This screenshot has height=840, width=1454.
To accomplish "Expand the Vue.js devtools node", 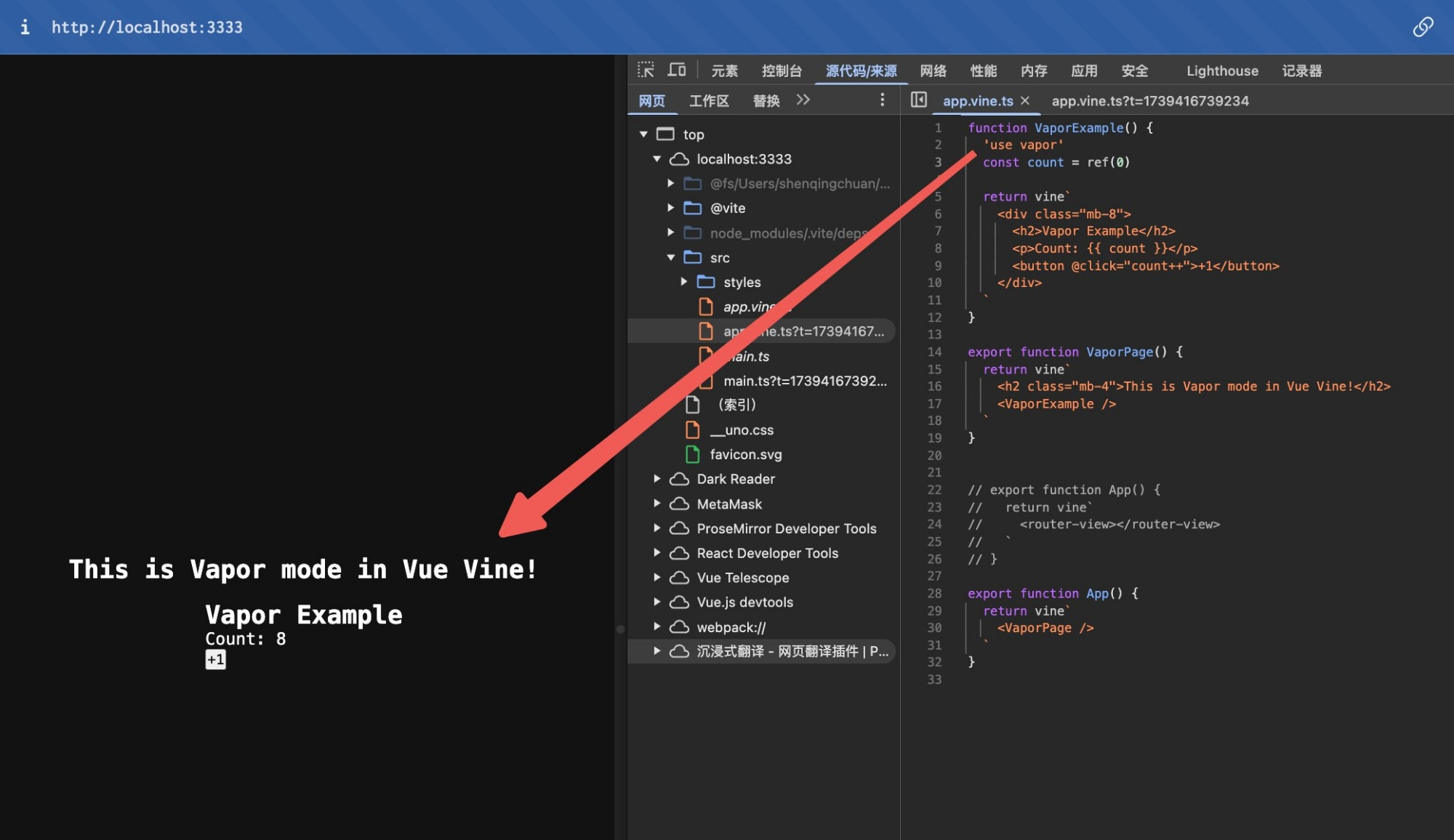I will [x=656, y=602].
